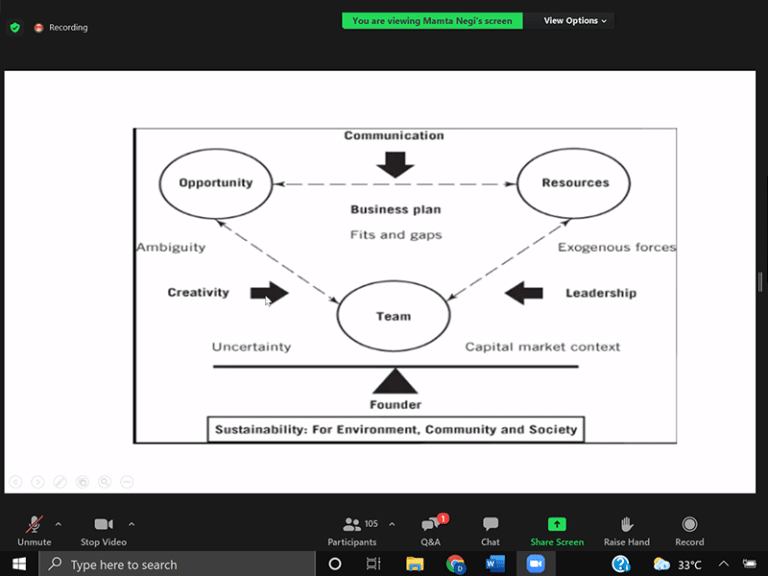
Task: Go to the next slide arrow
Action: (x=38, y=482)
